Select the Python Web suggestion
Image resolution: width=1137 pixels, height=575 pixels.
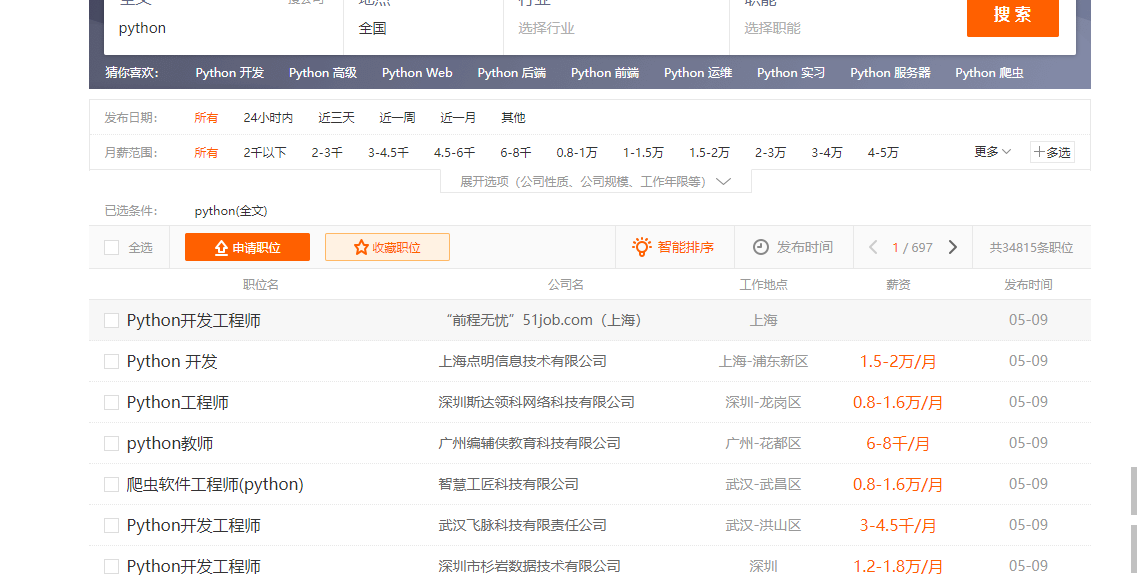(417, 73)
